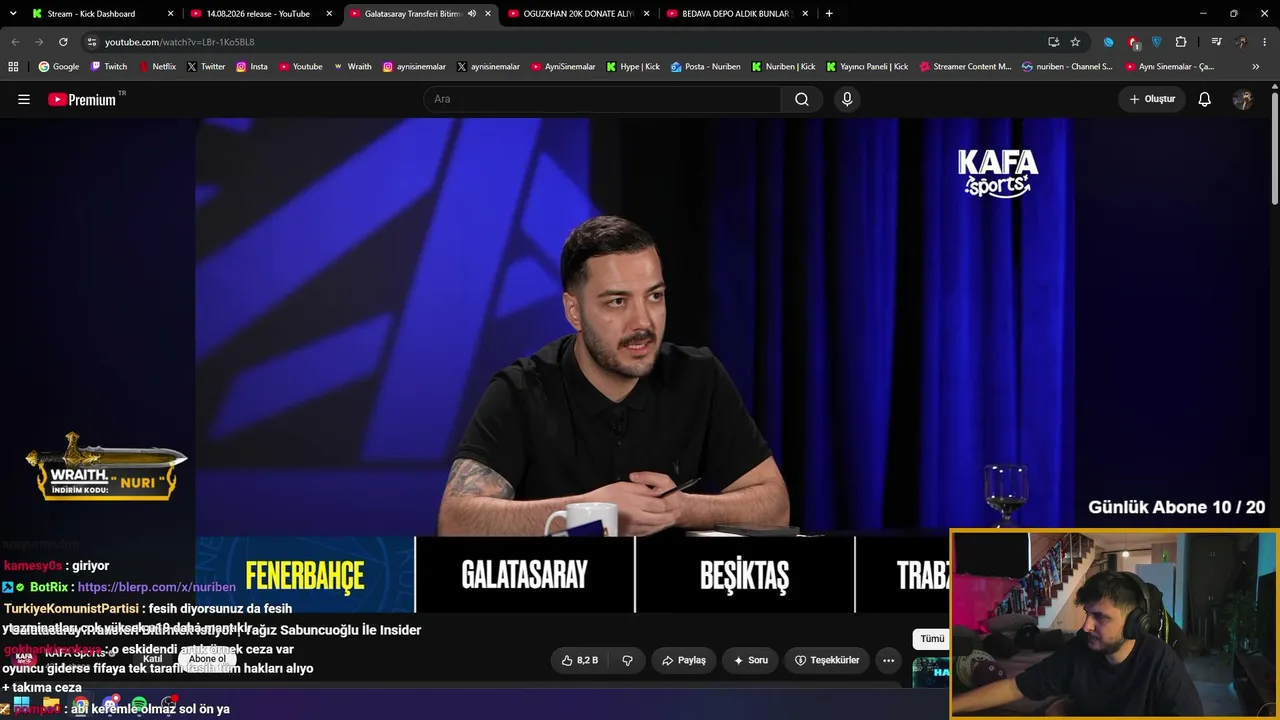Open Chrome three-dot menu
Image resolution: width=1280 pixels, height=720 pixels.
(1265, 42)
